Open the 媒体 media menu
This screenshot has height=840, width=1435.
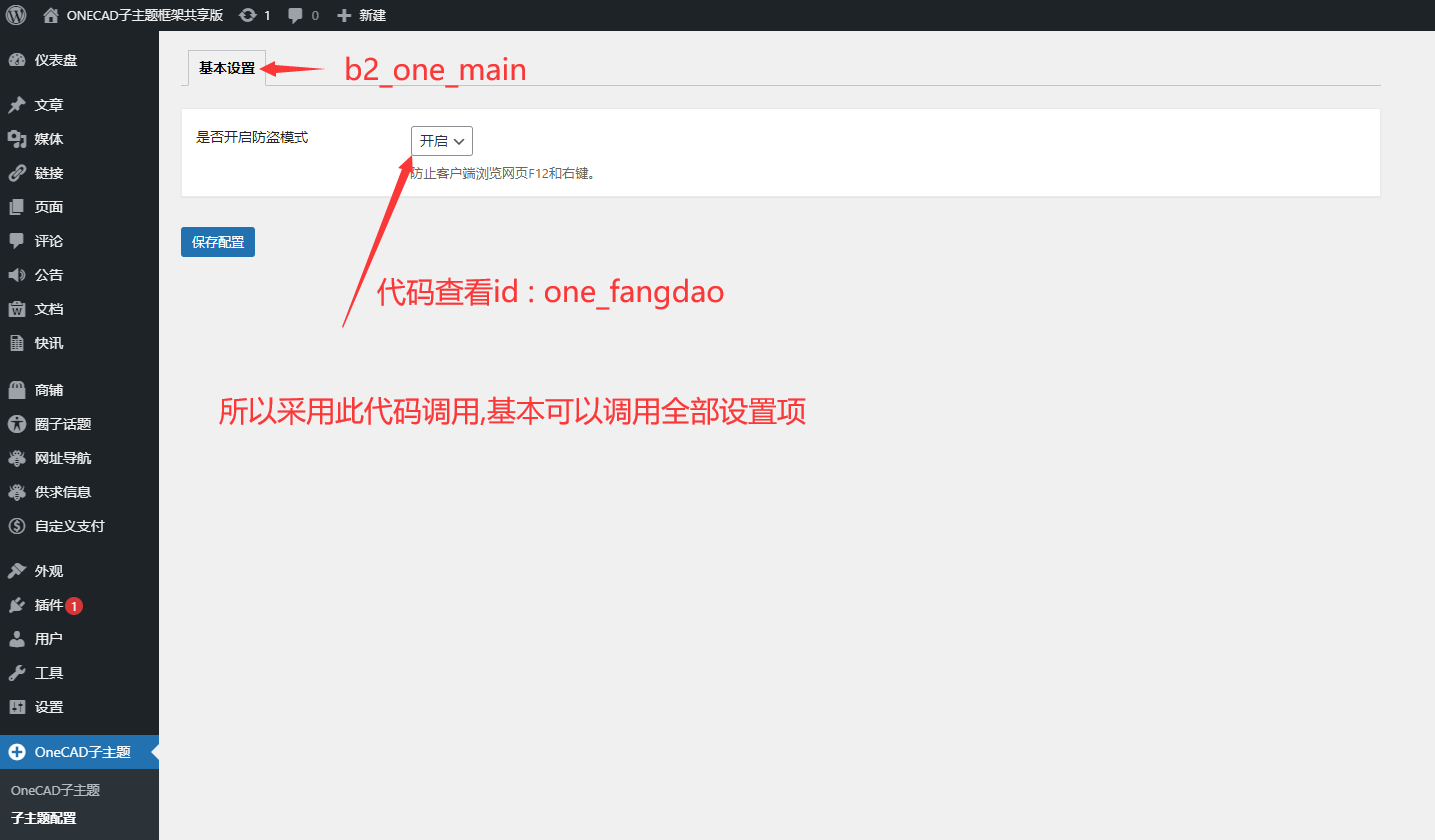pos(79,139)
